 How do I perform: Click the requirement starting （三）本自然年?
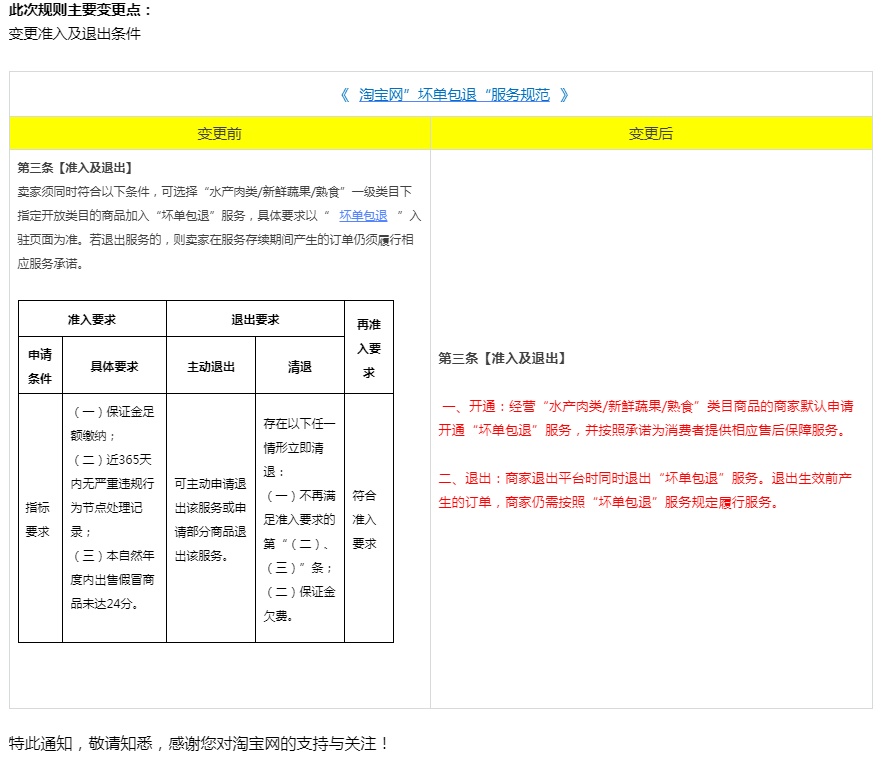click(x=113, y=579)
